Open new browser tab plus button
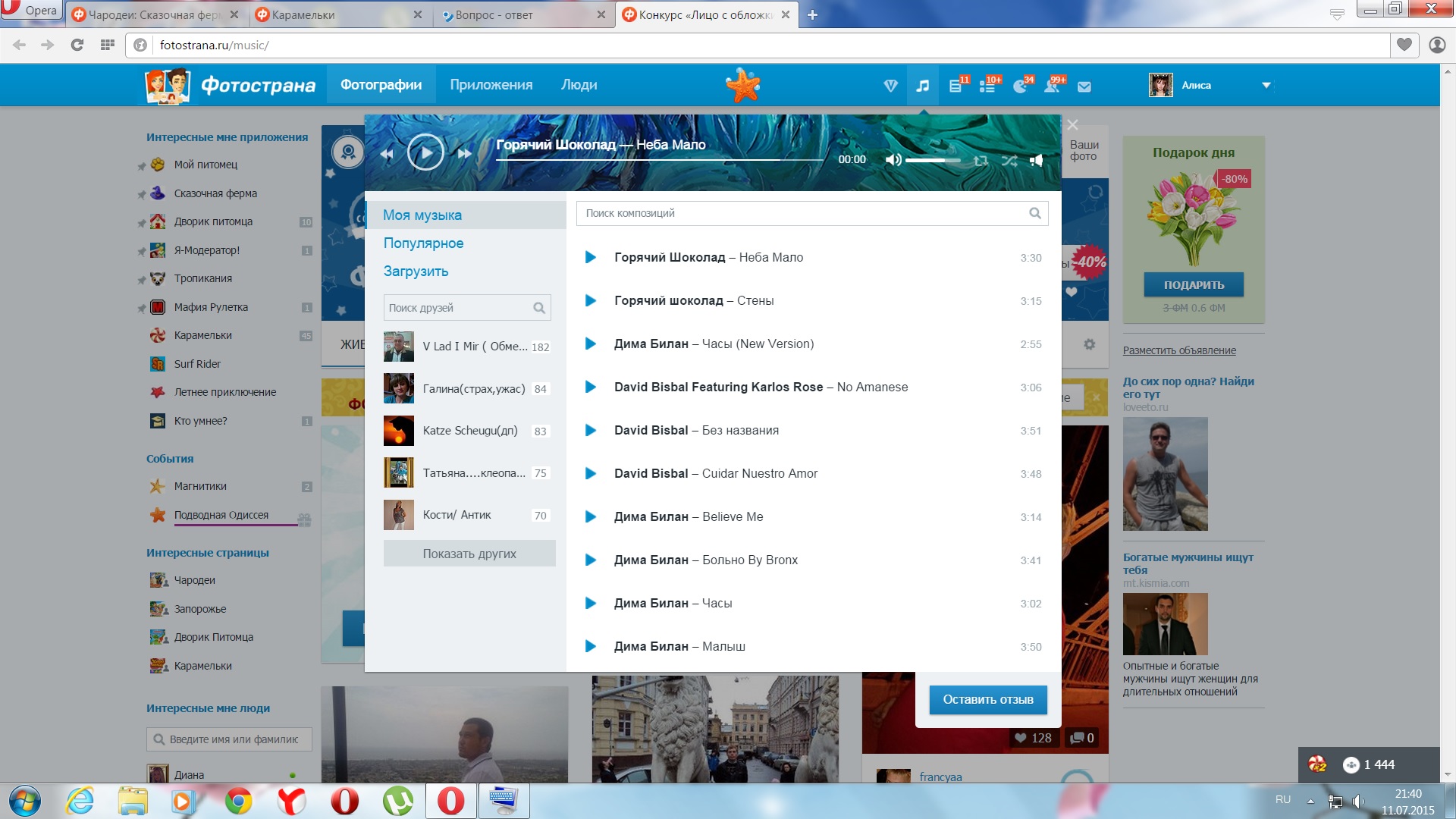The image size is (1456, 819). point(812,14)
